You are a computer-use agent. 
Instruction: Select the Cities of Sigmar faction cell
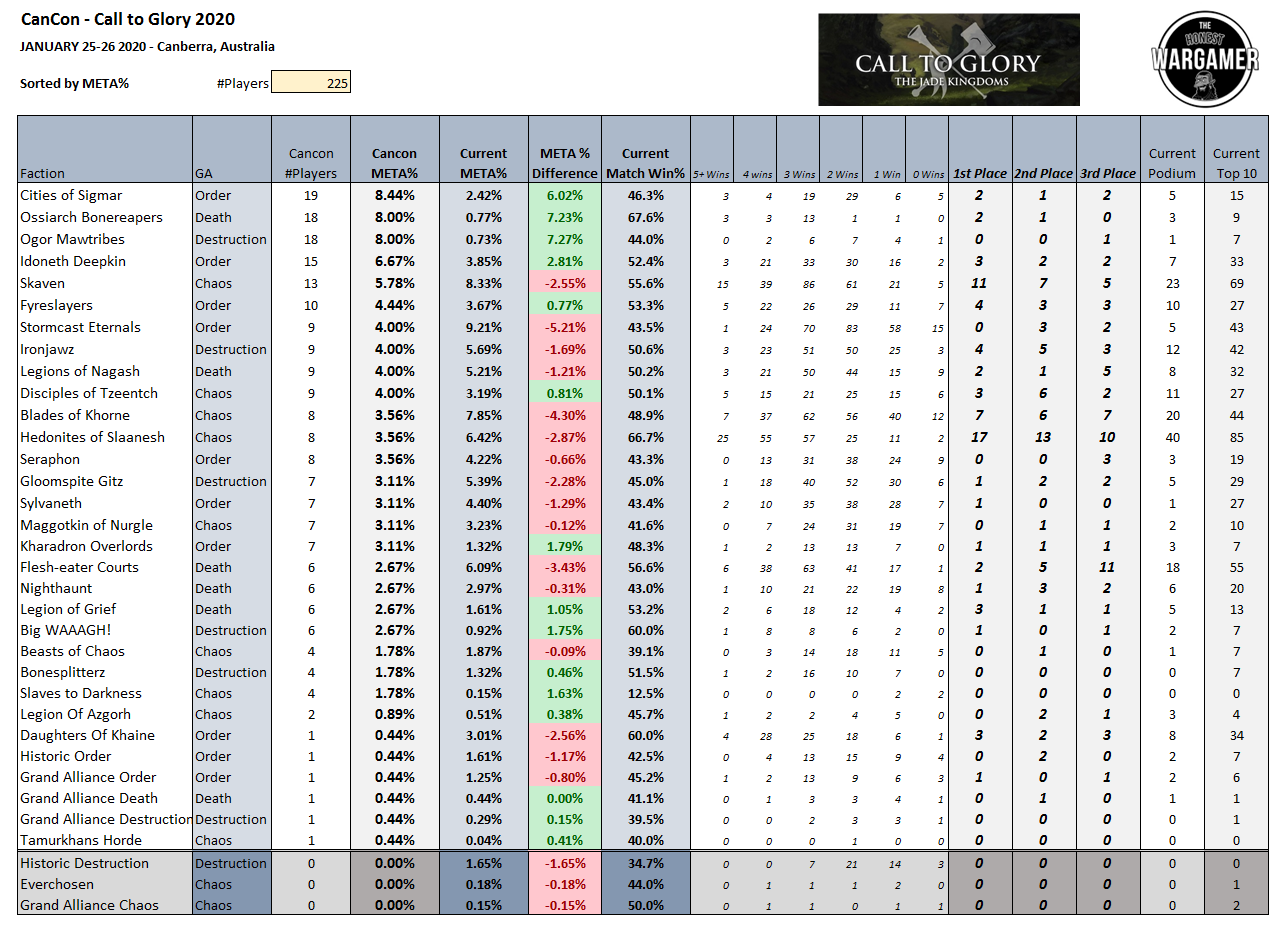(x=71, y=195)
